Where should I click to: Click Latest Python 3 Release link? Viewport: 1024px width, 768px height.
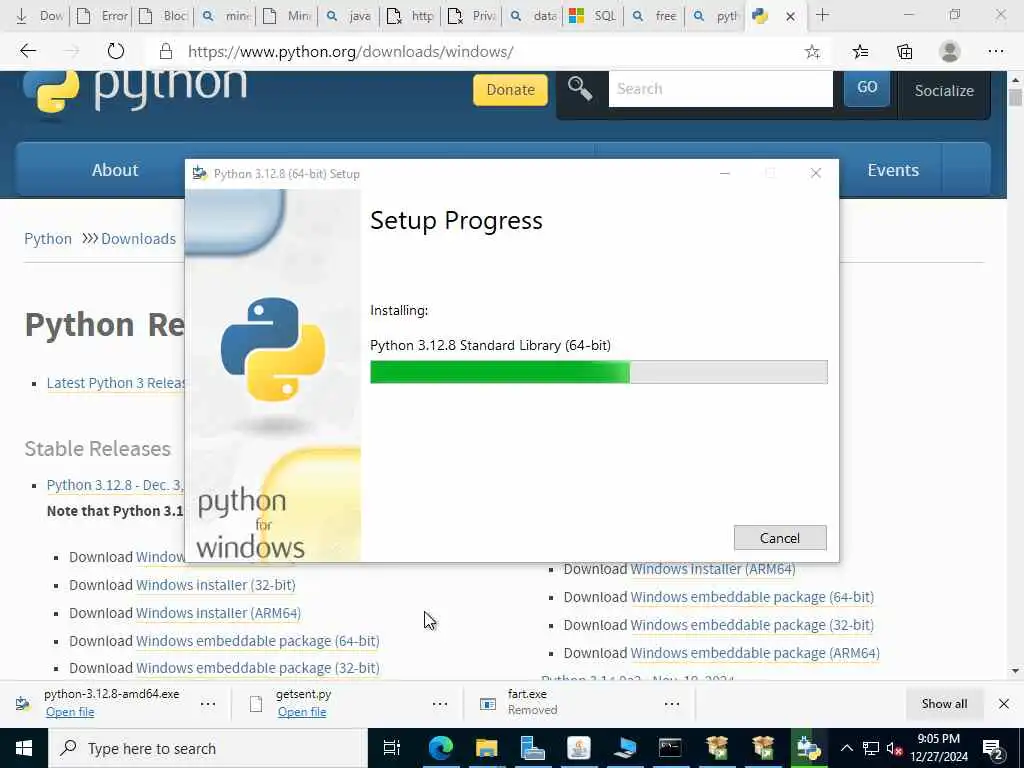click(116, 383)
